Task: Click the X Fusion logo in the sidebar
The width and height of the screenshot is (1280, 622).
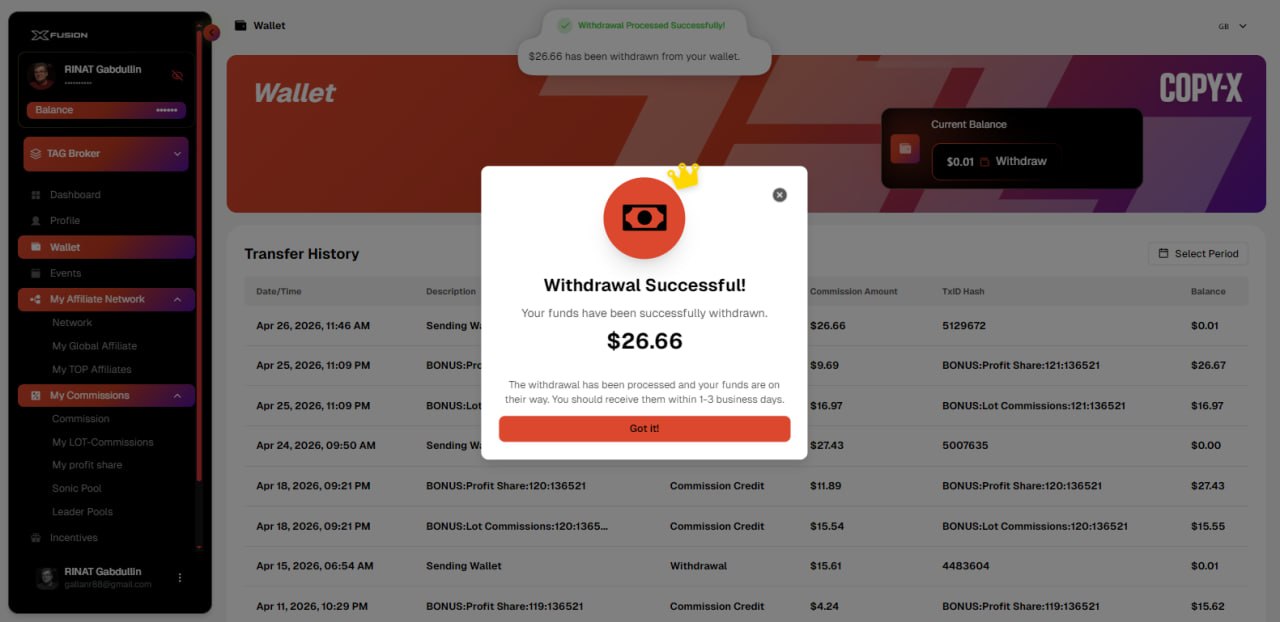Action: 59,35
